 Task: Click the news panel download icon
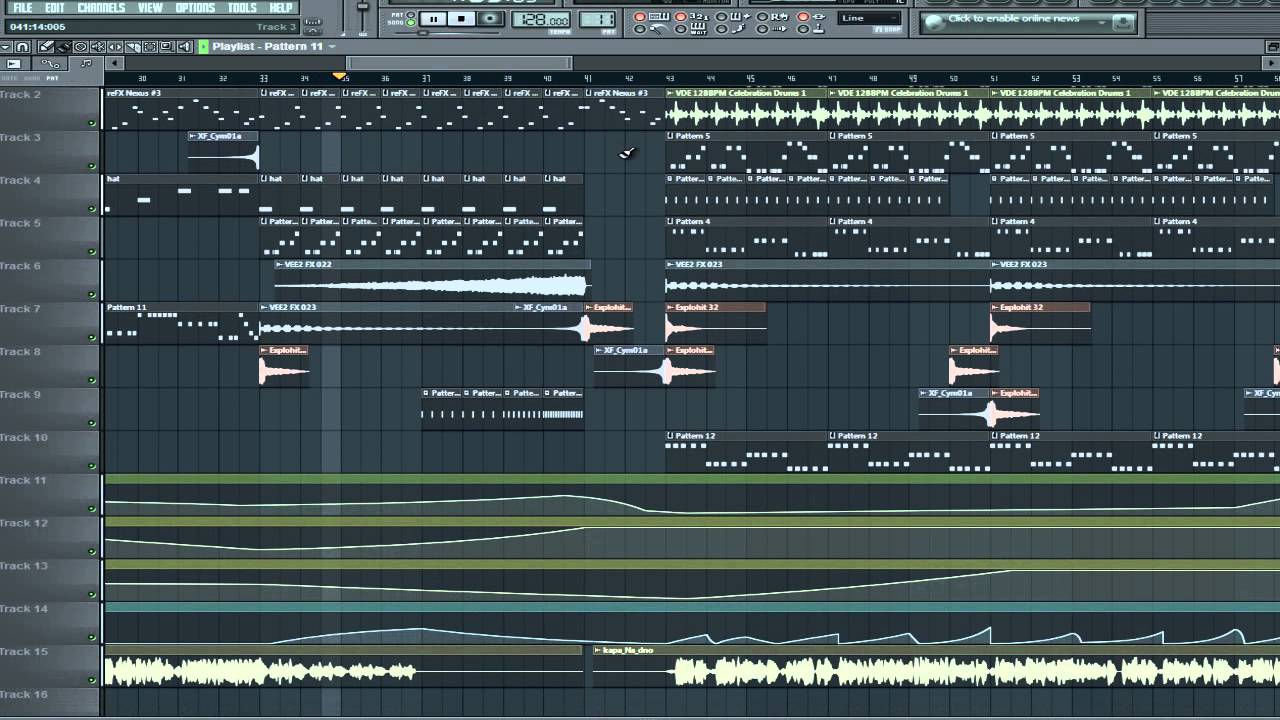[1123, 21]
